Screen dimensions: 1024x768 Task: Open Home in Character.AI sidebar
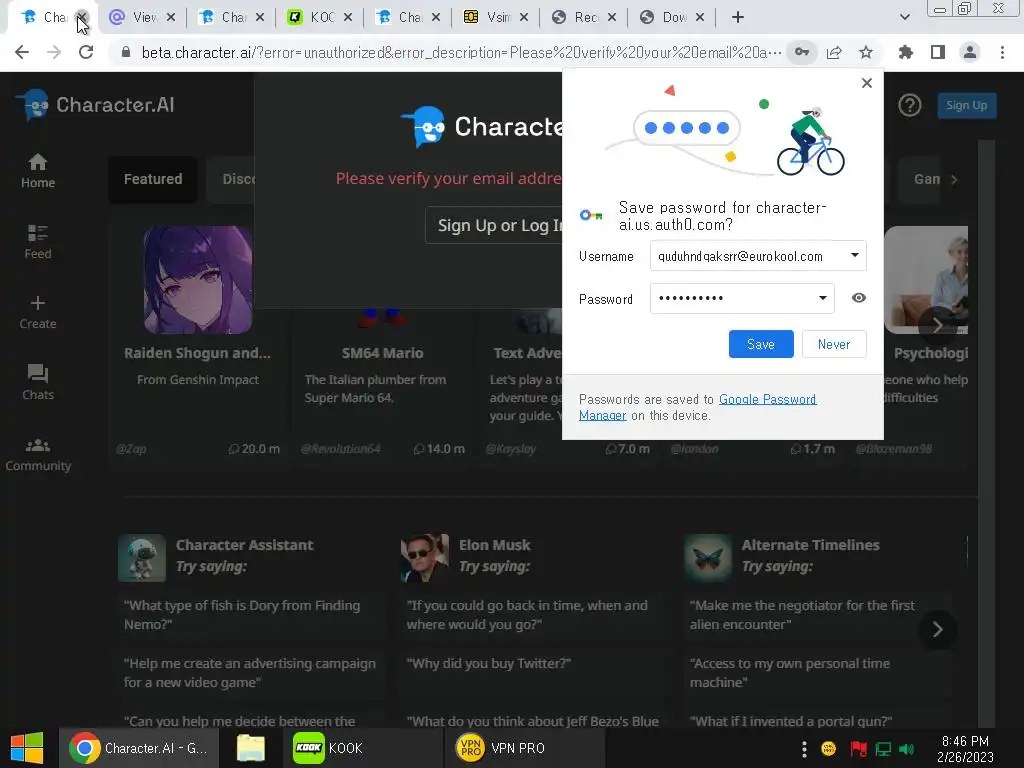[x=38, y=171]
